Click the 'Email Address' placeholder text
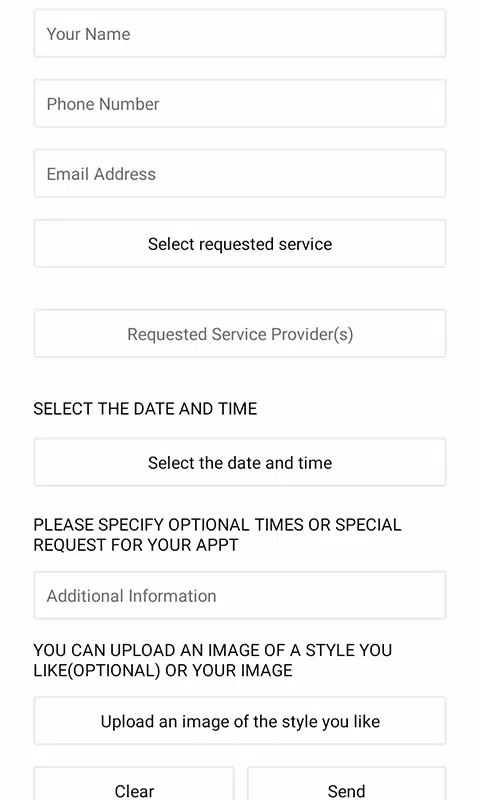Image resolution: width=480 pixels, height=800 pixels. tap(101, 174)
